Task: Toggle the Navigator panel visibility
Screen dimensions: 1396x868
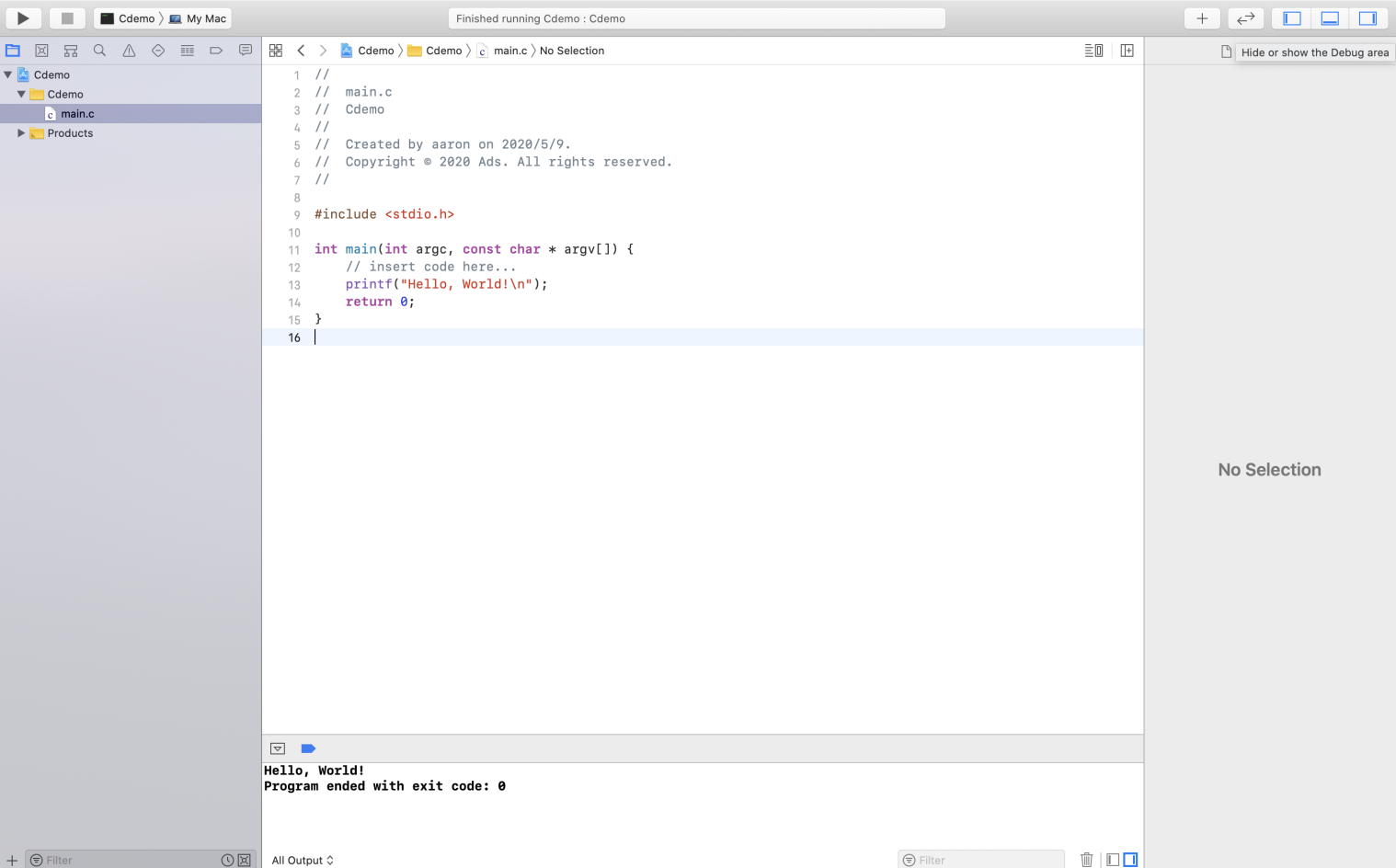Action: pyautogui.click(x=1292, y=18)
